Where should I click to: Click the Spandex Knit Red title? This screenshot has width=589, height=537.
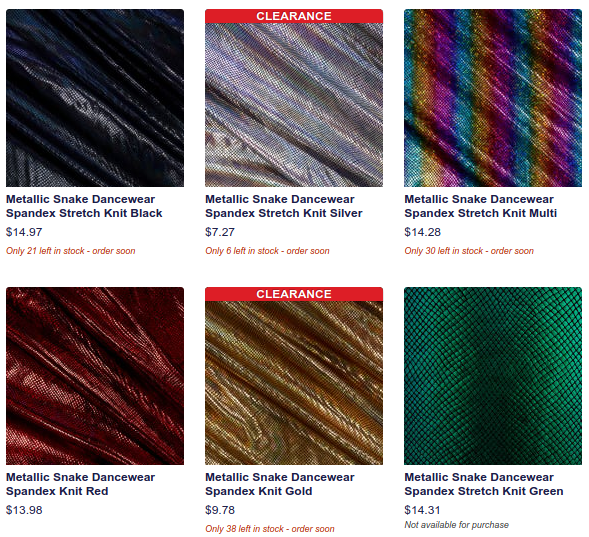tap(80, 484)
